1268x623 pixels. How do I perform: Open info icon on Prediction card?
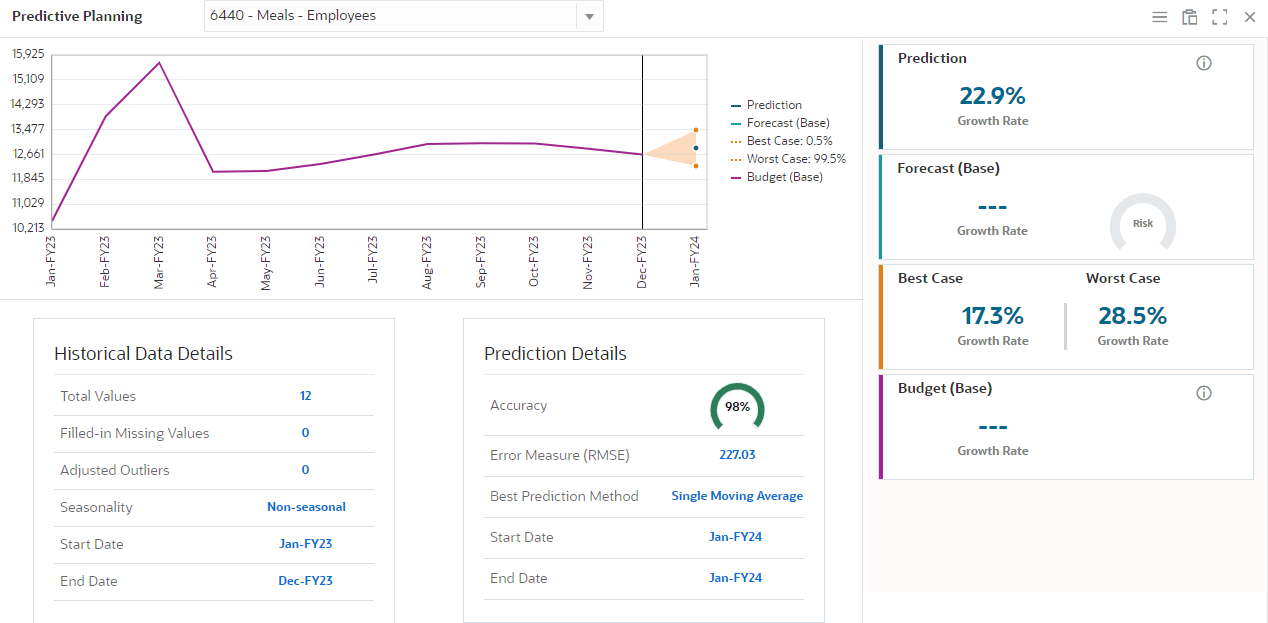pyautogui.click(x=1204, y=63)
